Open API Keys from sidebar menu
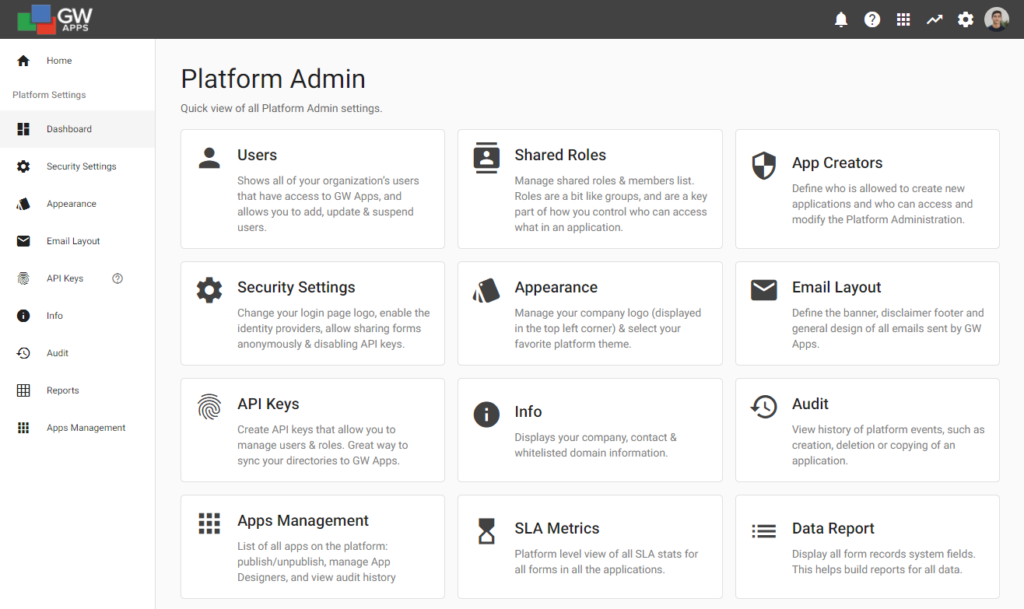 point(65,278)
